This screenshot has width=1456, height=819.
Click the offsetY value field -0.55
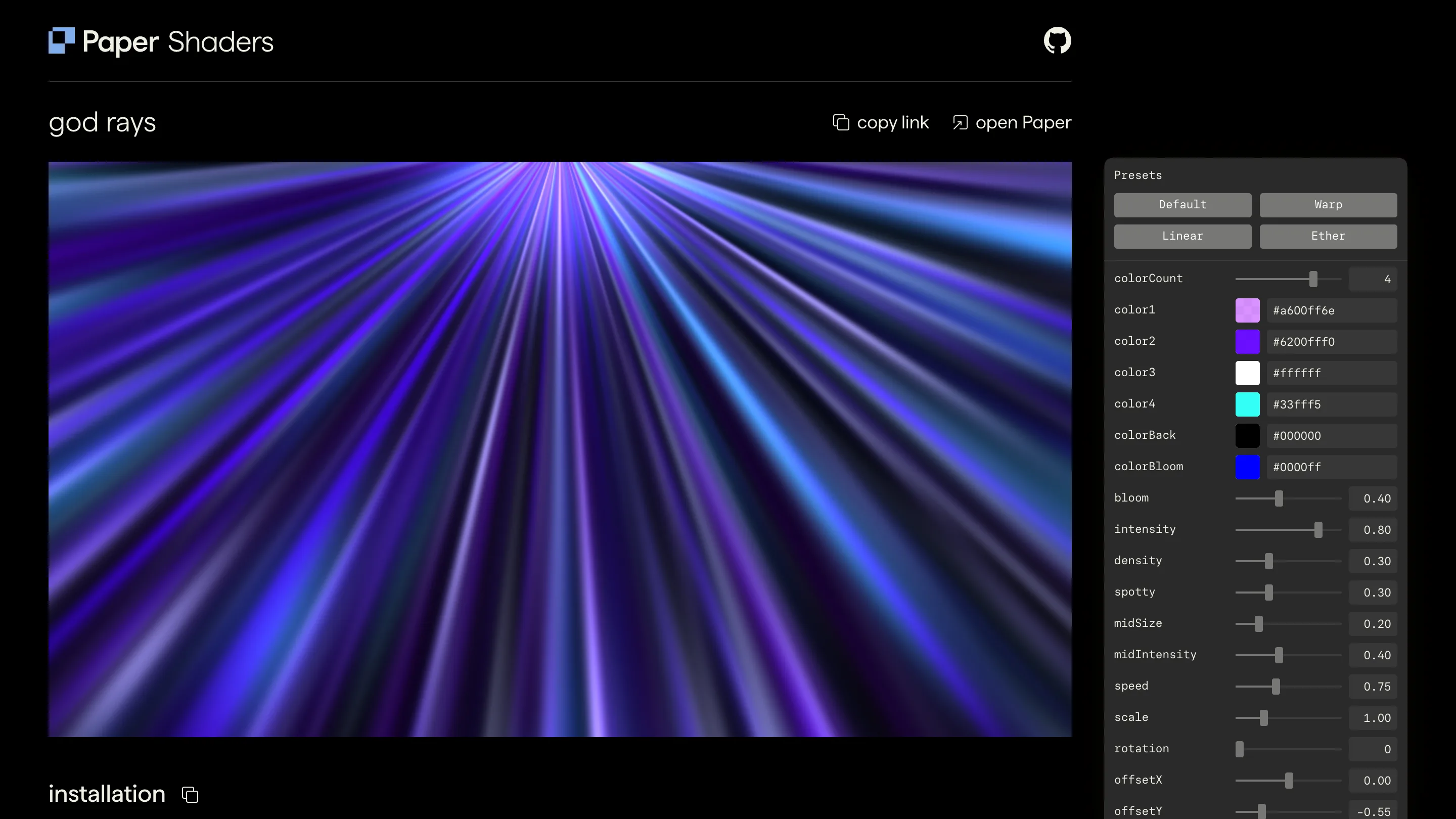[1373, 810]
